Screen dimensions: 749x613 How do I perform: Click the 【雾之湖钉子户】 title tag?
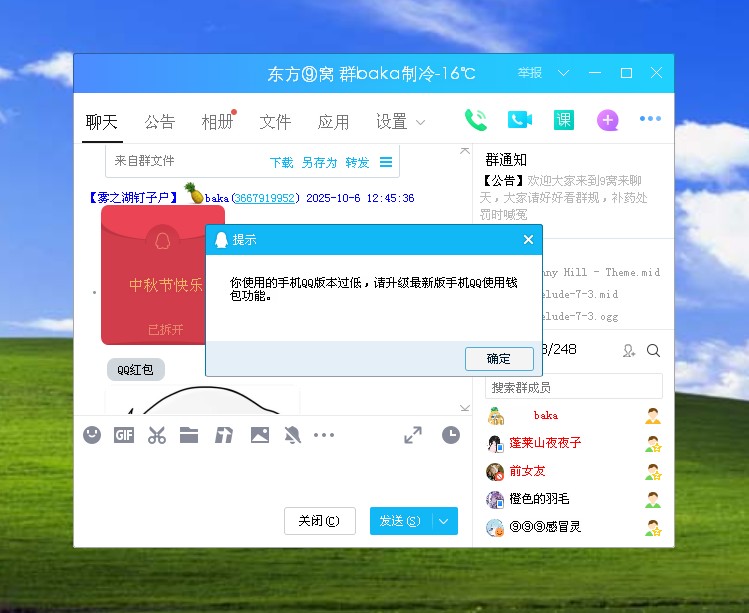pos(133,198)
